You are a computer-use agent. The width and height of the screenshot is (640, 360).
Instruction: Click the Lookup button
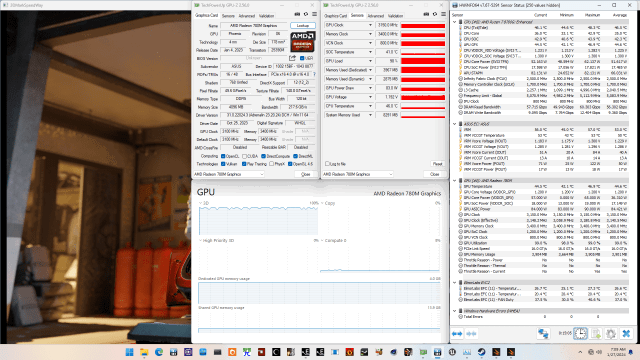[x=303, y=26]
